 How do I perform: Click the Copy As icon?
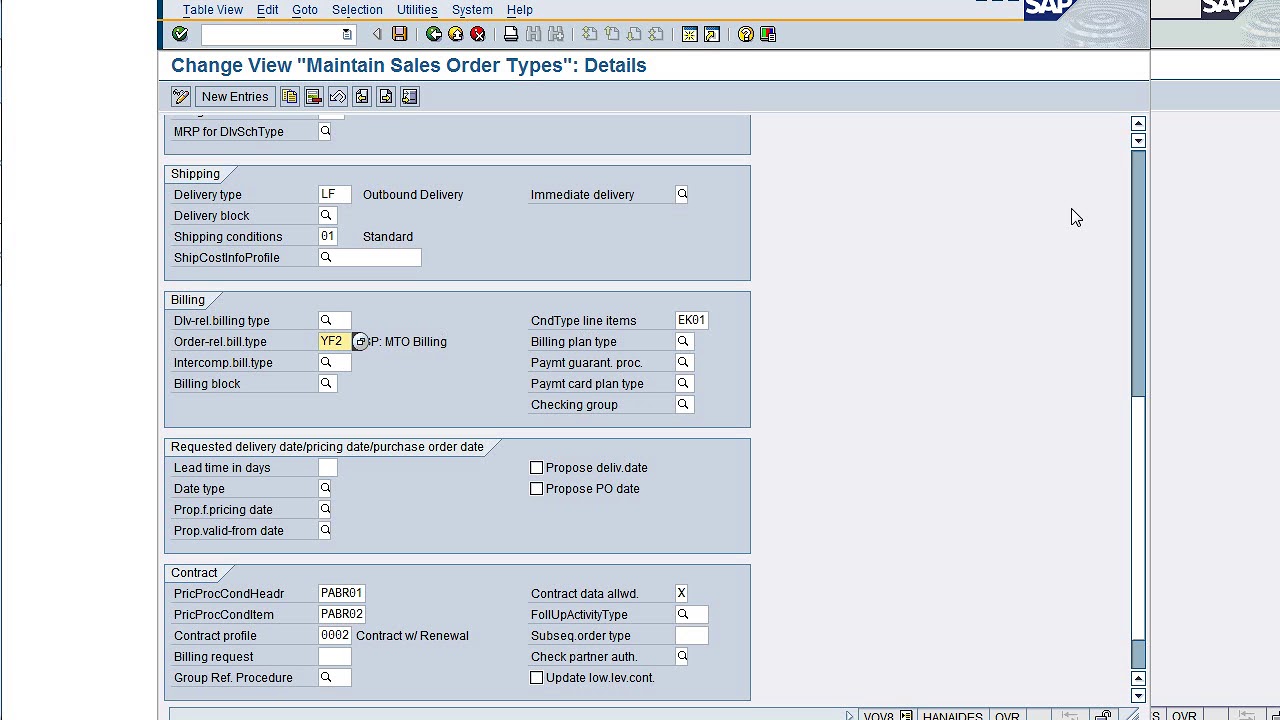pyautogui.click(x=289, y=96)
